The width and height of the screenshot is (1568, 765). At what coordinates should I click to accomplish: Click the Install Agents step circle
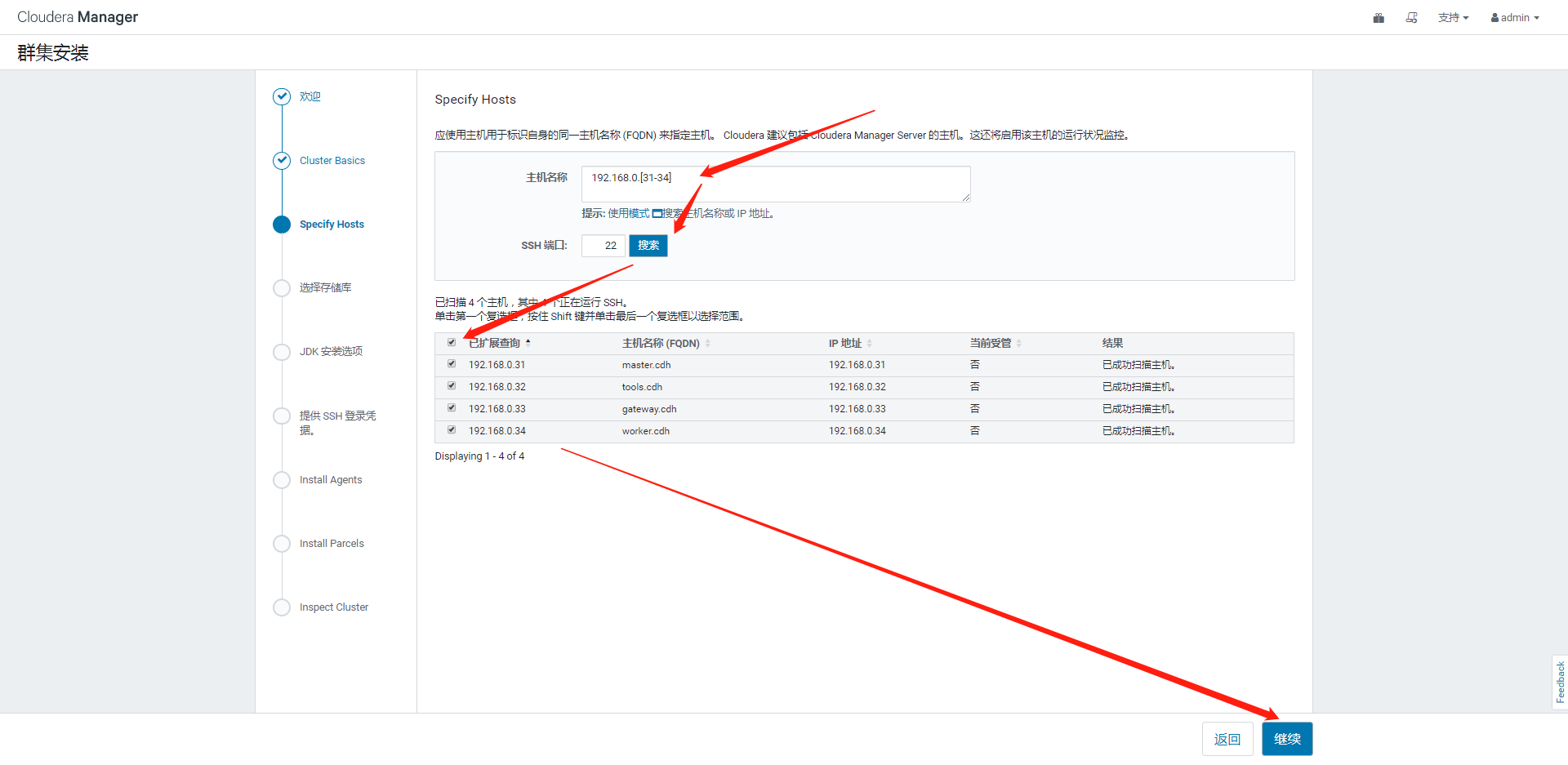(x=282, y=480)
